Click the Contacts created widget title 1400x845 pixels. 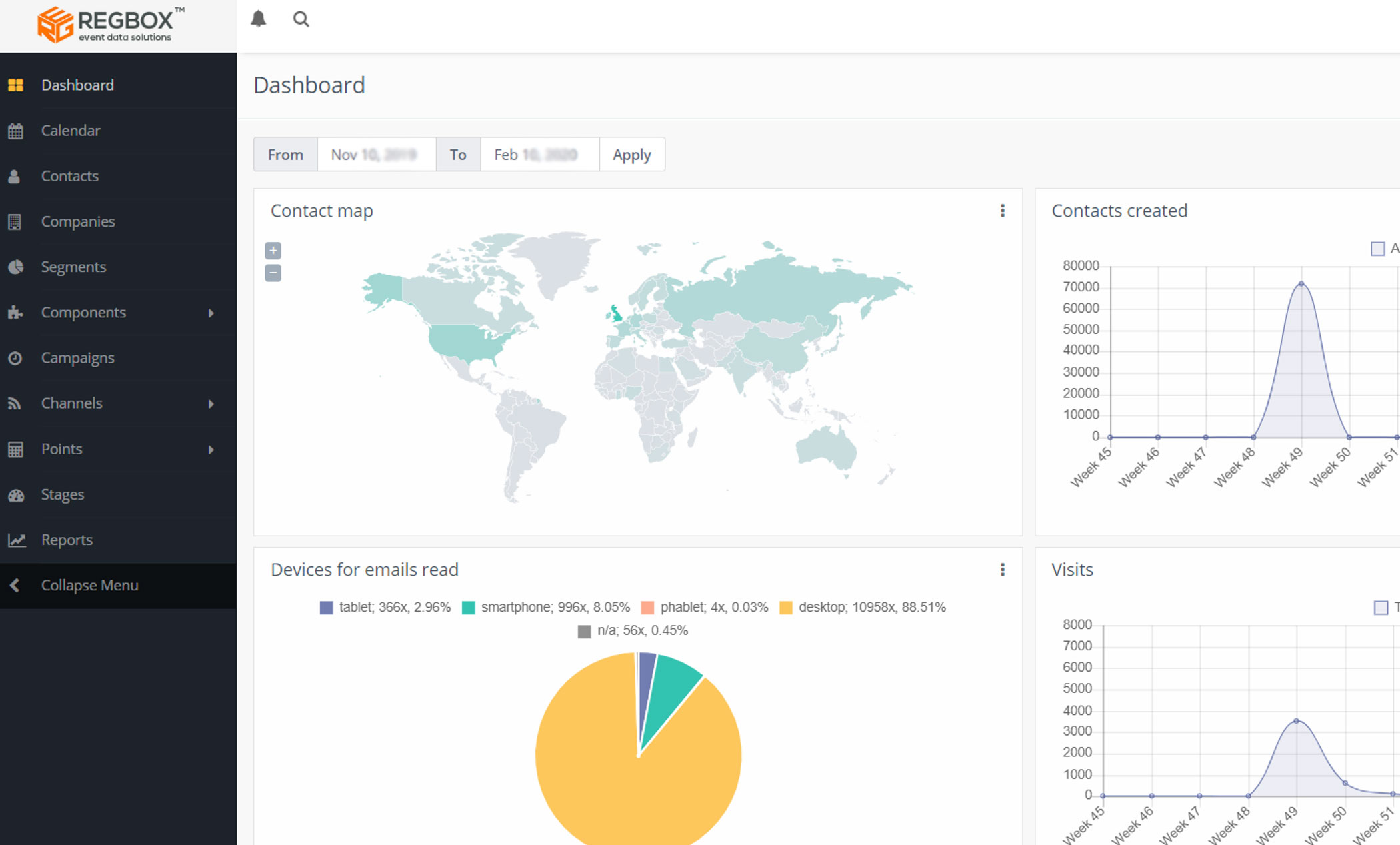point(1119,211)
